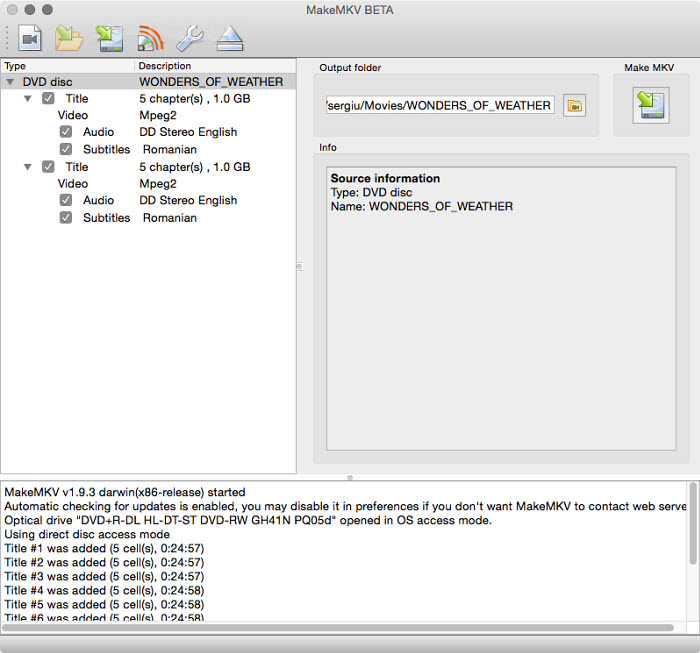The height and width of the screenshot is (653, 700).
Task: Open video files with camera toolbar icon
Action: click(x=30, y=38)
